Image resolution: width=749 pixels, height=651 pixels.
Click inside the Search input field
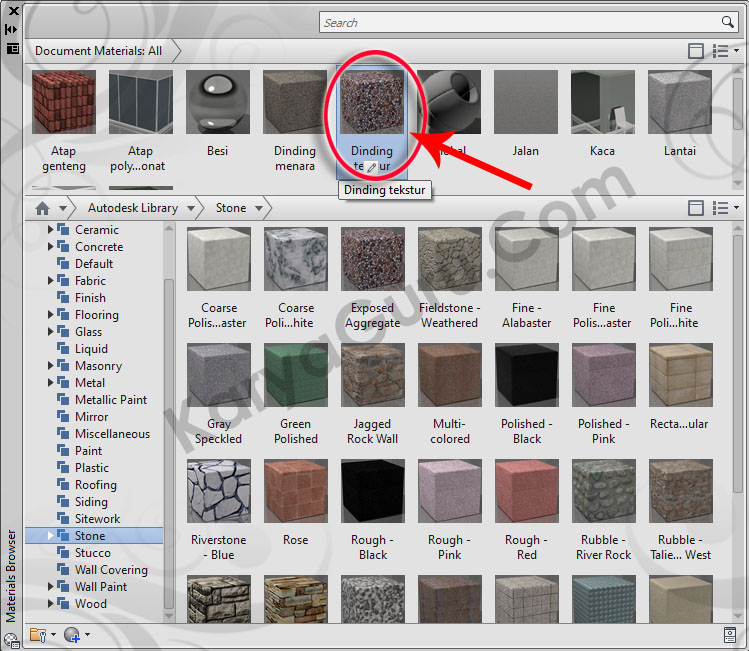click(520, 22)
